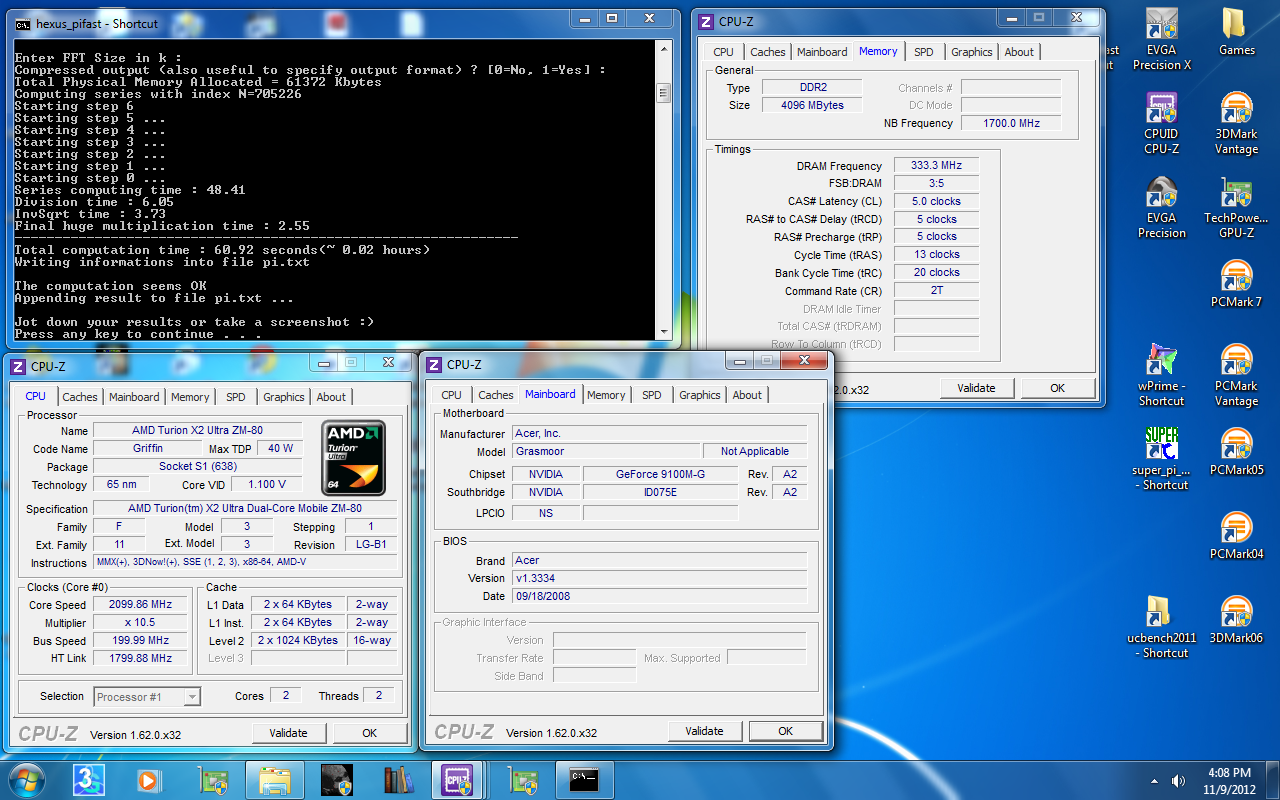Click console window vertical scrollbar thumb
1280x800 pixels.
[663, 93]
